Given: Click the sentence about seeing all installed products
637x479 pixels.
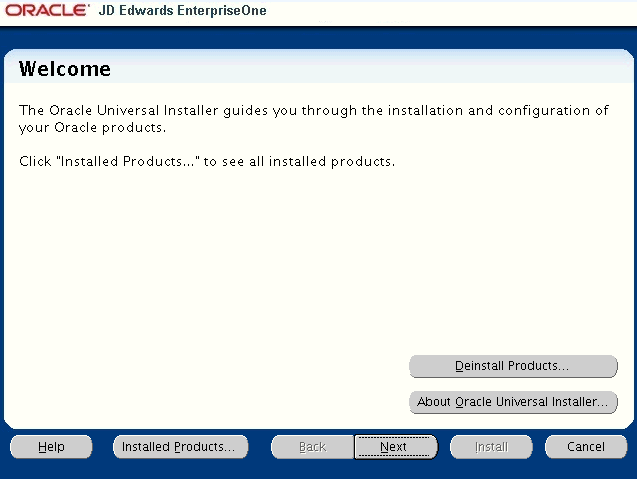Looking at the screenshot, I should tap(207, 161).
